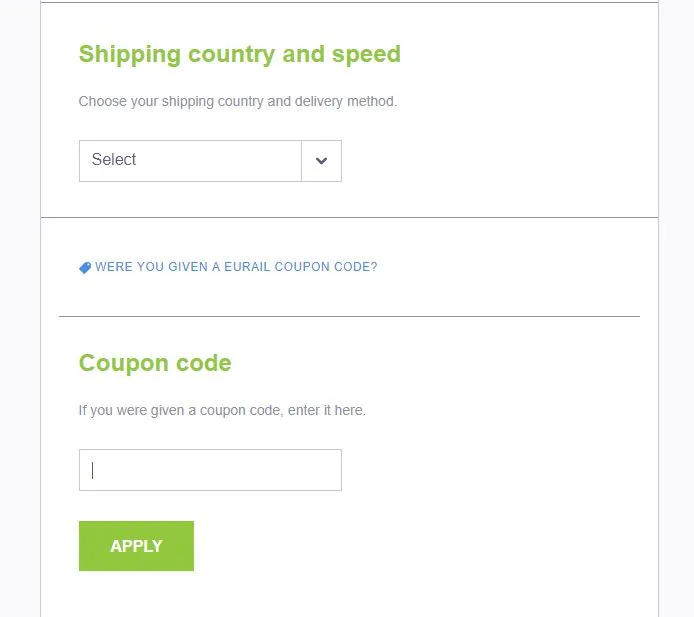Click the "Select" placeholder text in dropdown
This screenshot has width=694, height=617.
pos(114,160)
